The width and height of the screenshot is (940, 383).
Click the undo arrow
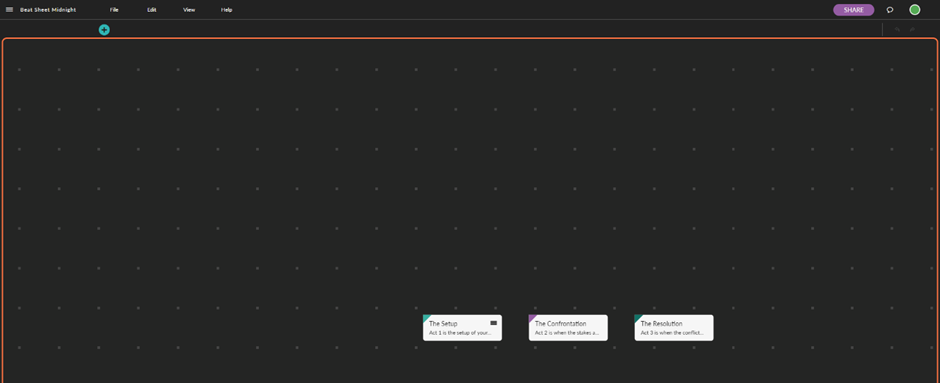[897, 29]
